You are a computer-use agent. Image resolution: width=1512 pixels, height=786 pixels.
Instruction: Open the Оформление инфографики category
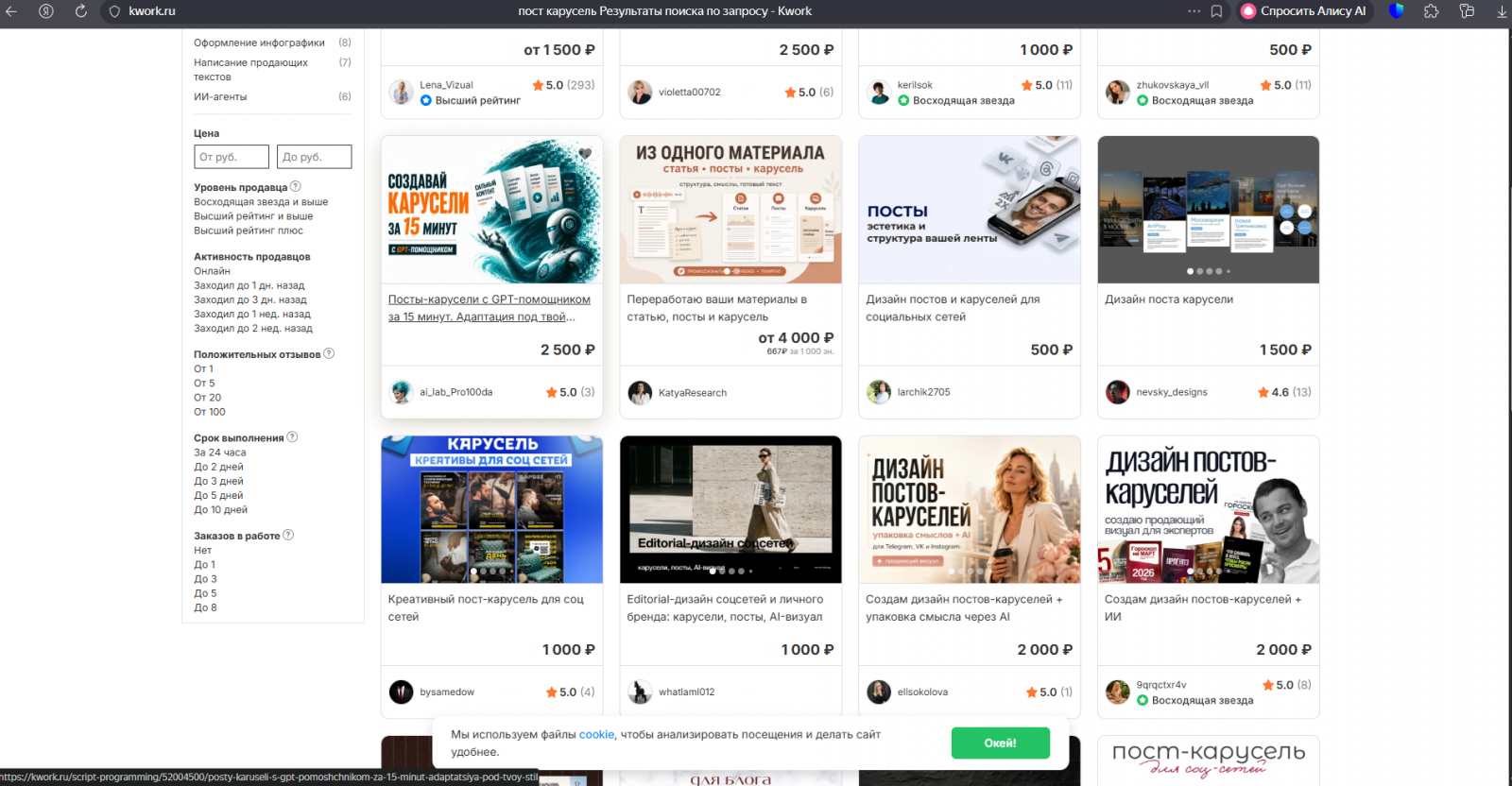click(259, 43)
